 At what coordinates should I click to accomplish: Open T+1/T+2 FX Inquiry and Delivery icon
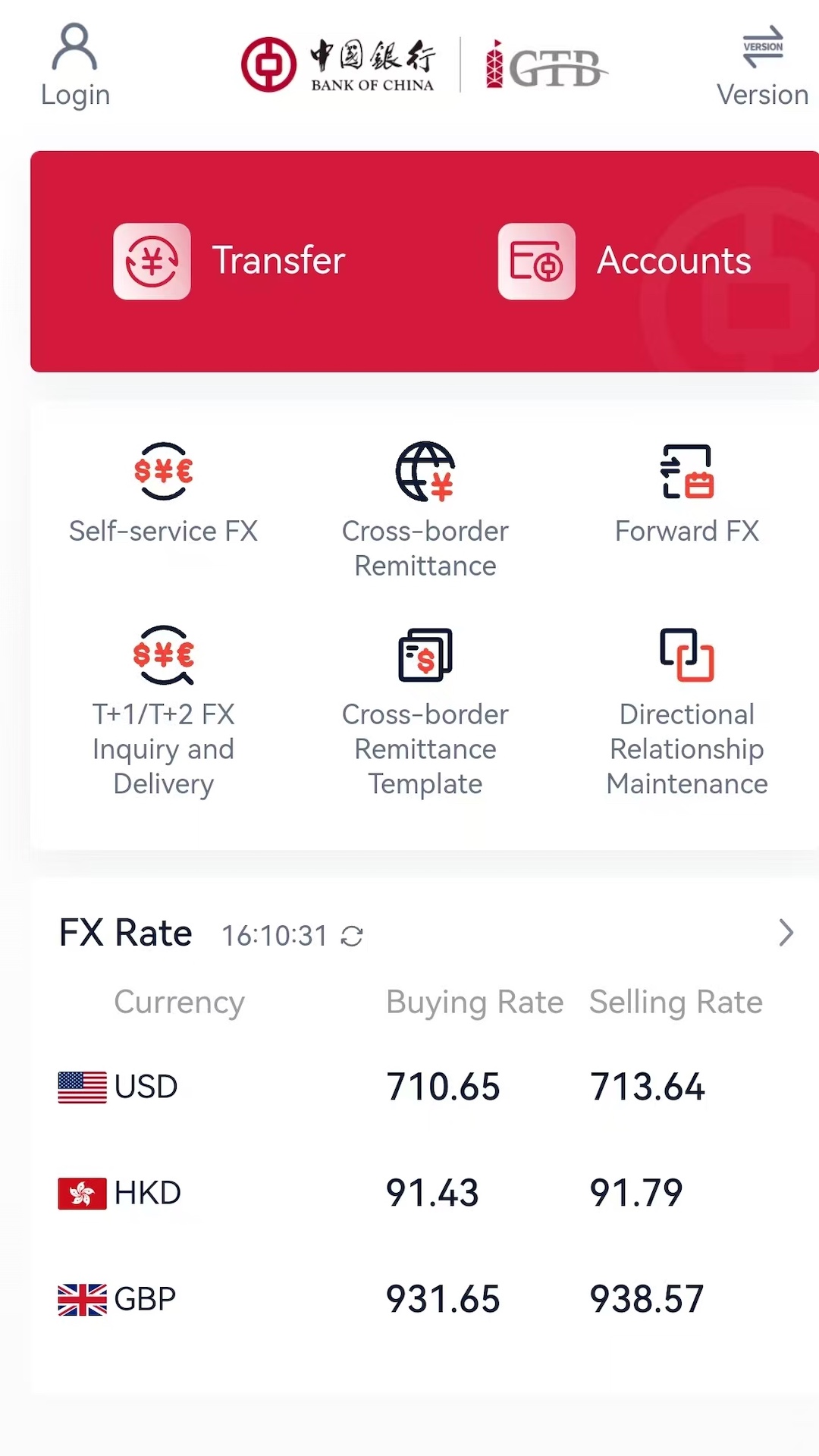(163, 654)
